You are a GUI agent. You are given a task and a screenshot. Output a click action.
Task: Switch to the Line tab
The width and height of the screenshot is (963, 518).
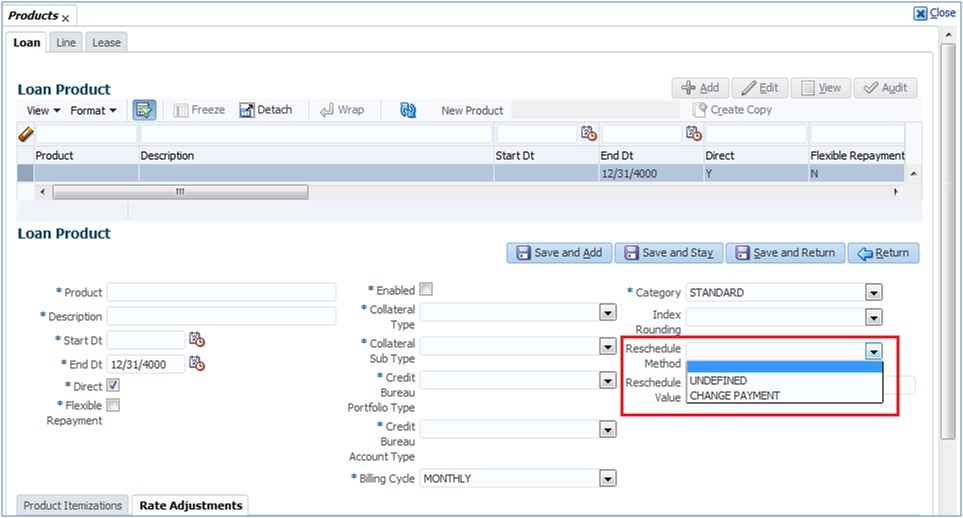pyautogui.click(x=66, y=42)
